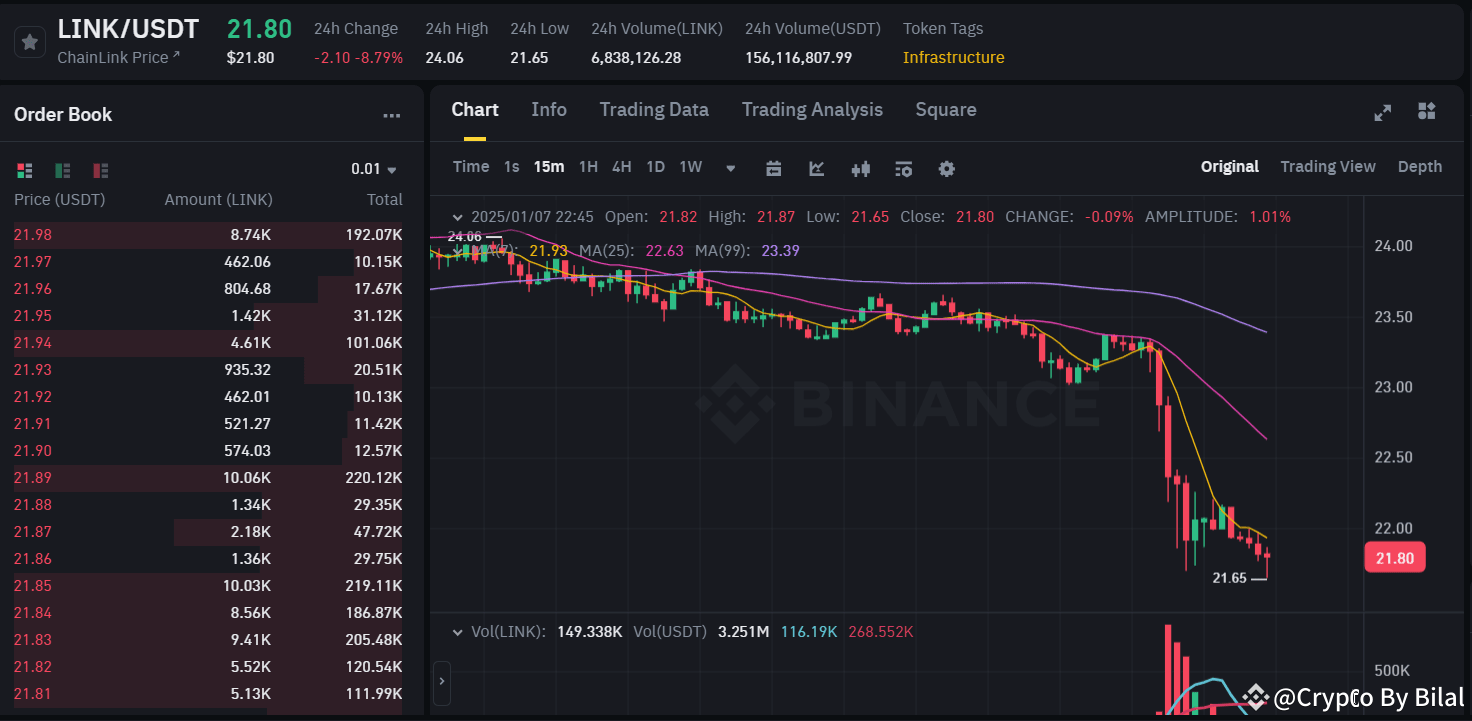This screenshot has width=1472, height=721.
Task: Open the calendar date-range icon in chart toolbar
Action: pos(773,168)
